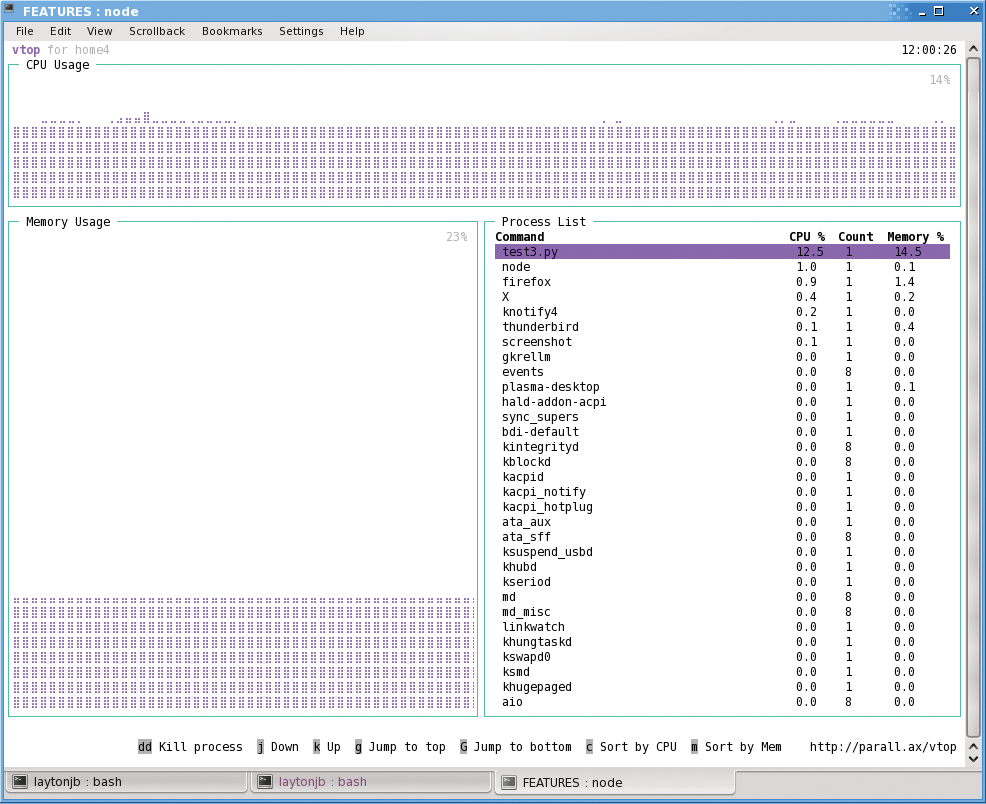Select the kseriod process row
Image resolution: width=986 pixels, height=804 pixels.
coord(722,582)
